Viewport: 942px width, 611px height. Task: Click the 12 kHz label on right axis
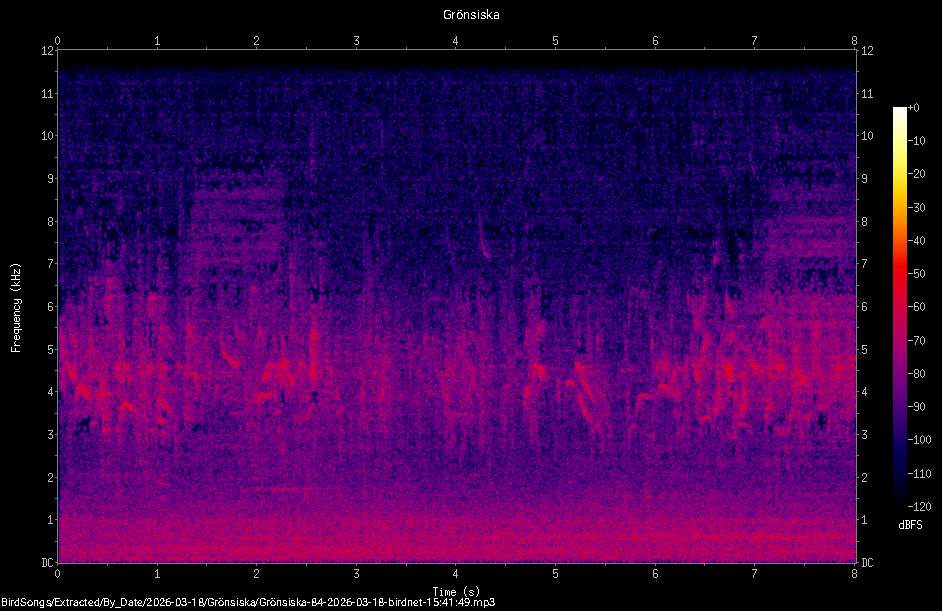coord(867,51)
